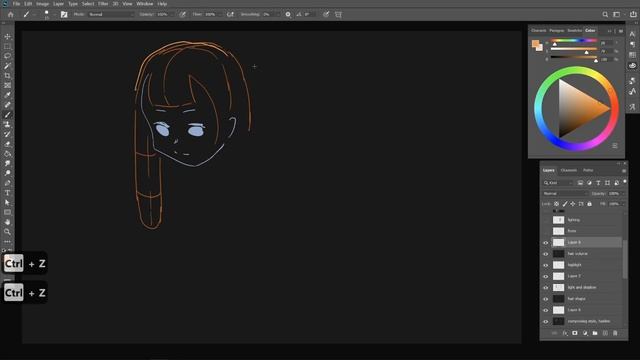Click the Layers panel scrollbar
Image resolution: width=640 pixels, height=360 pixels.
click(x=624, y=259)
